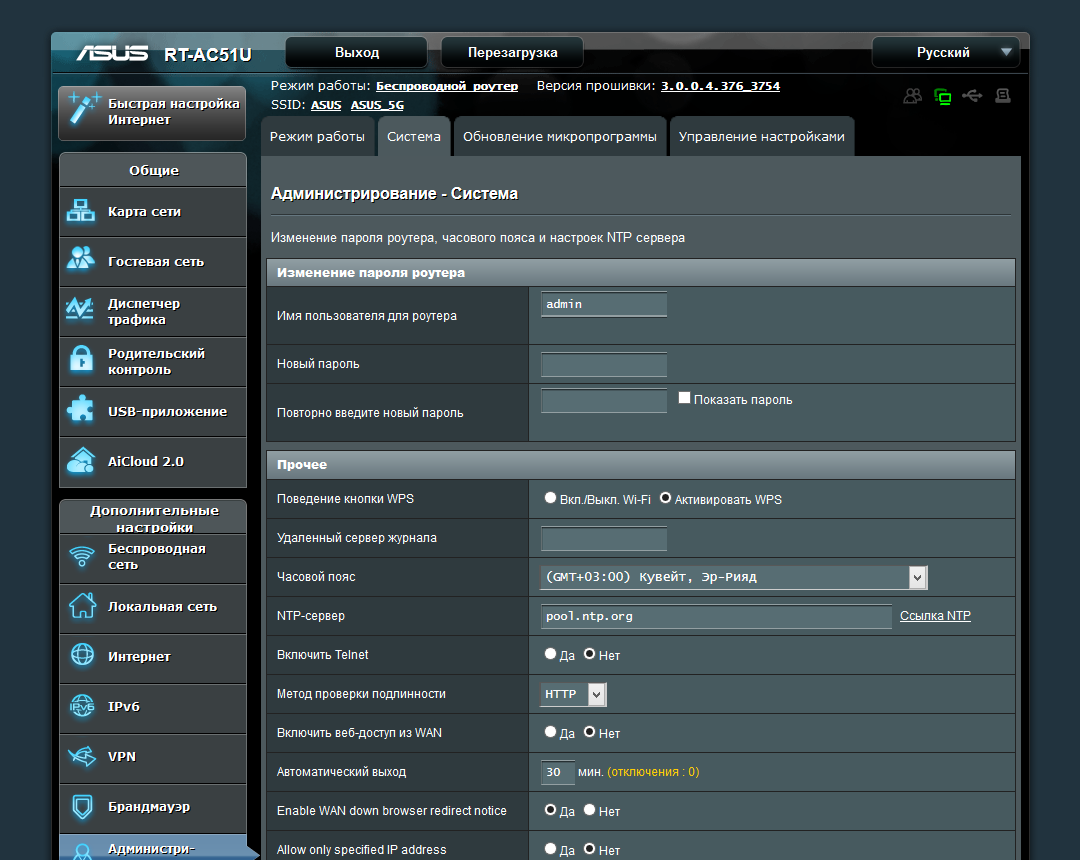The width and height of the screenshot is (1080, 860).
Task: Click the Брандмауэр shield icon
Action: pyautogui.click(x=83, y=806)
